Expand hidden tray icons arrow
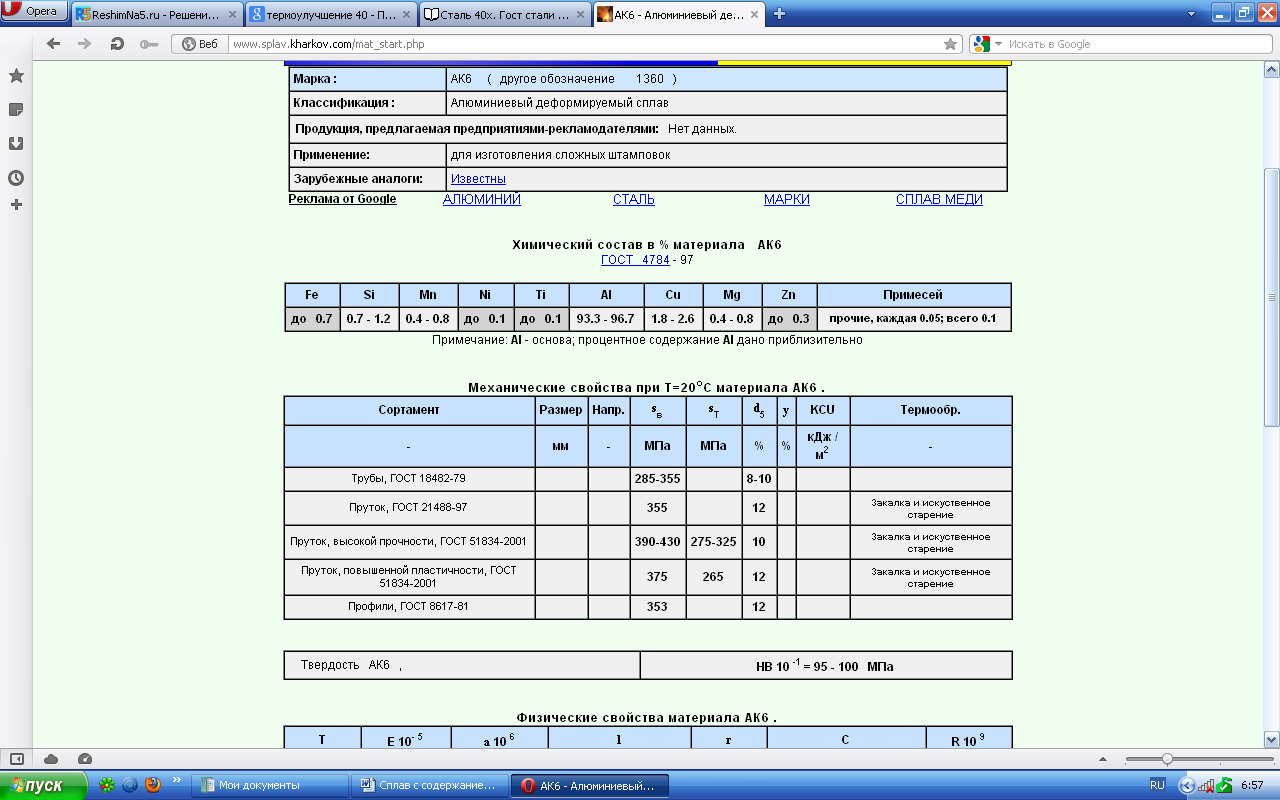The width and height of the screenshot is (1280, 800). 1187,785
